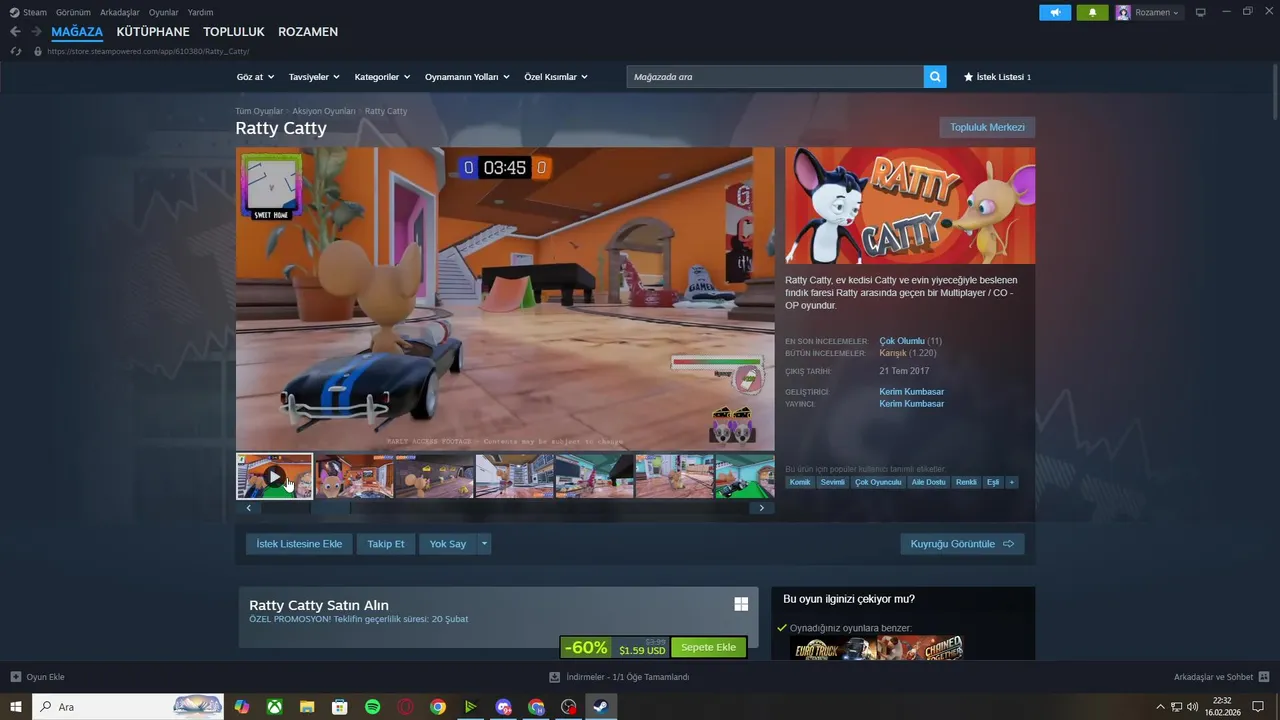Open publisher Kerim Kumbasar link
The width and height of the screenshot is (1280, 720).
pyautogui.click(x=911, y=404)
